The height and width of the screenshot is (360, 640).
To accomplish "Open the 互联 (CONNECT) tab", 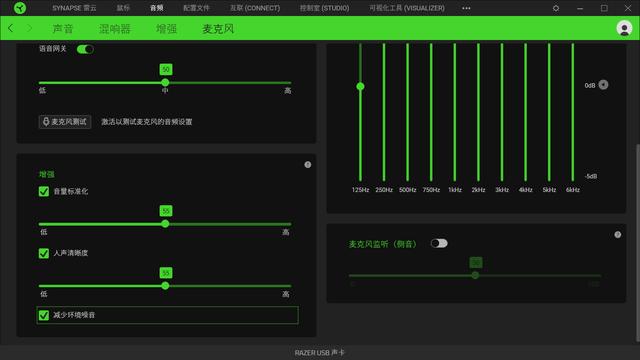I will click(255, 8).
